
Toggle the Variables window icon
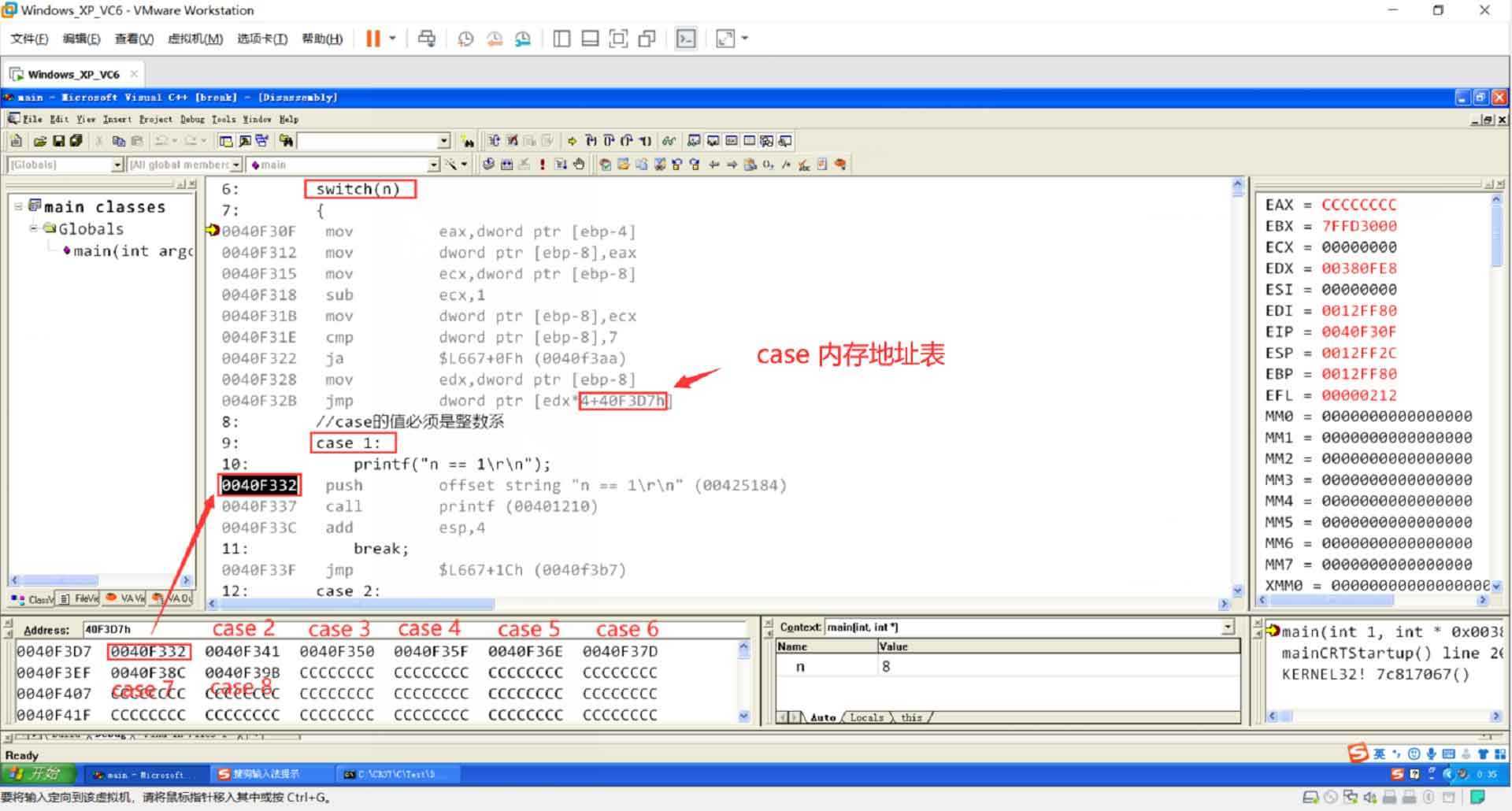click(713, 141)
